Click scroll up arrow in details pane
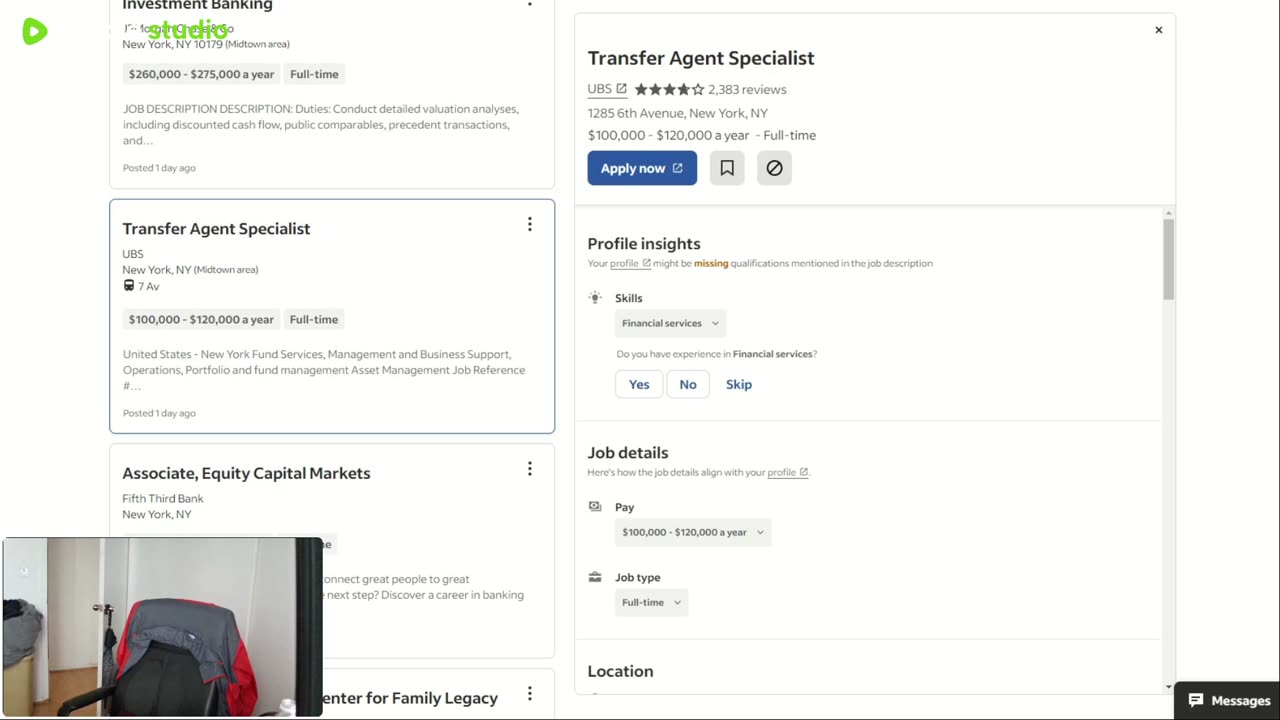 pos(1168,213)
